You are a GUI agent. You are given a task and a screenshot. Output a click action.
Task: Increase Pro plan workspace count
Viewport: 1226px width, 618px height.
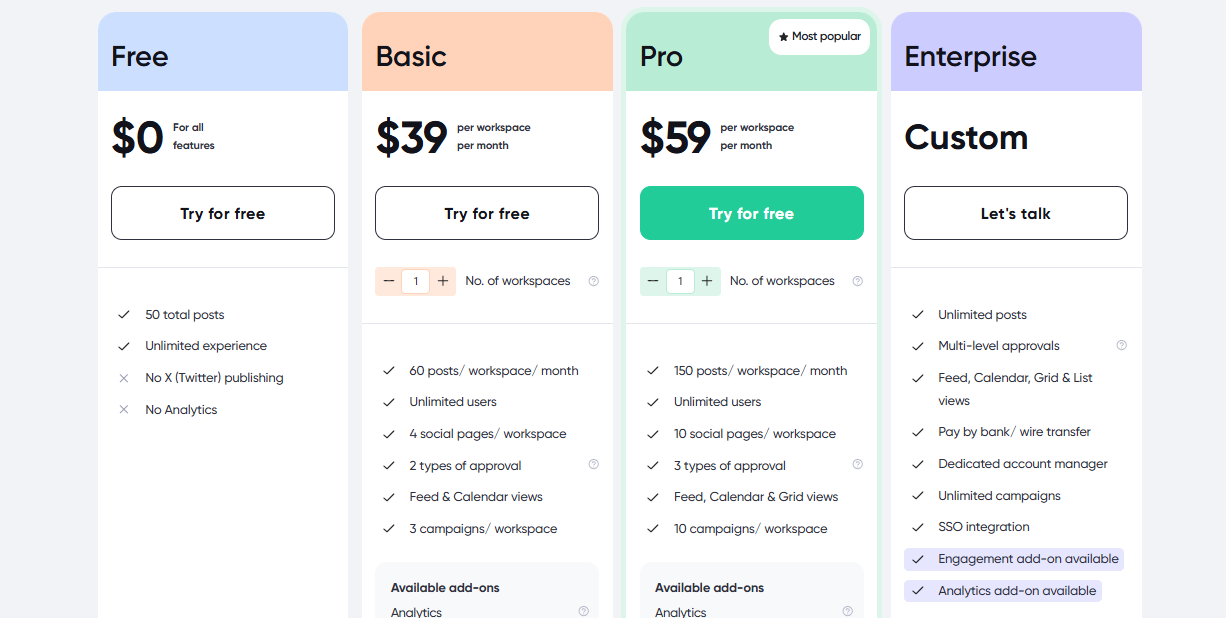click(x=707, y=281)
